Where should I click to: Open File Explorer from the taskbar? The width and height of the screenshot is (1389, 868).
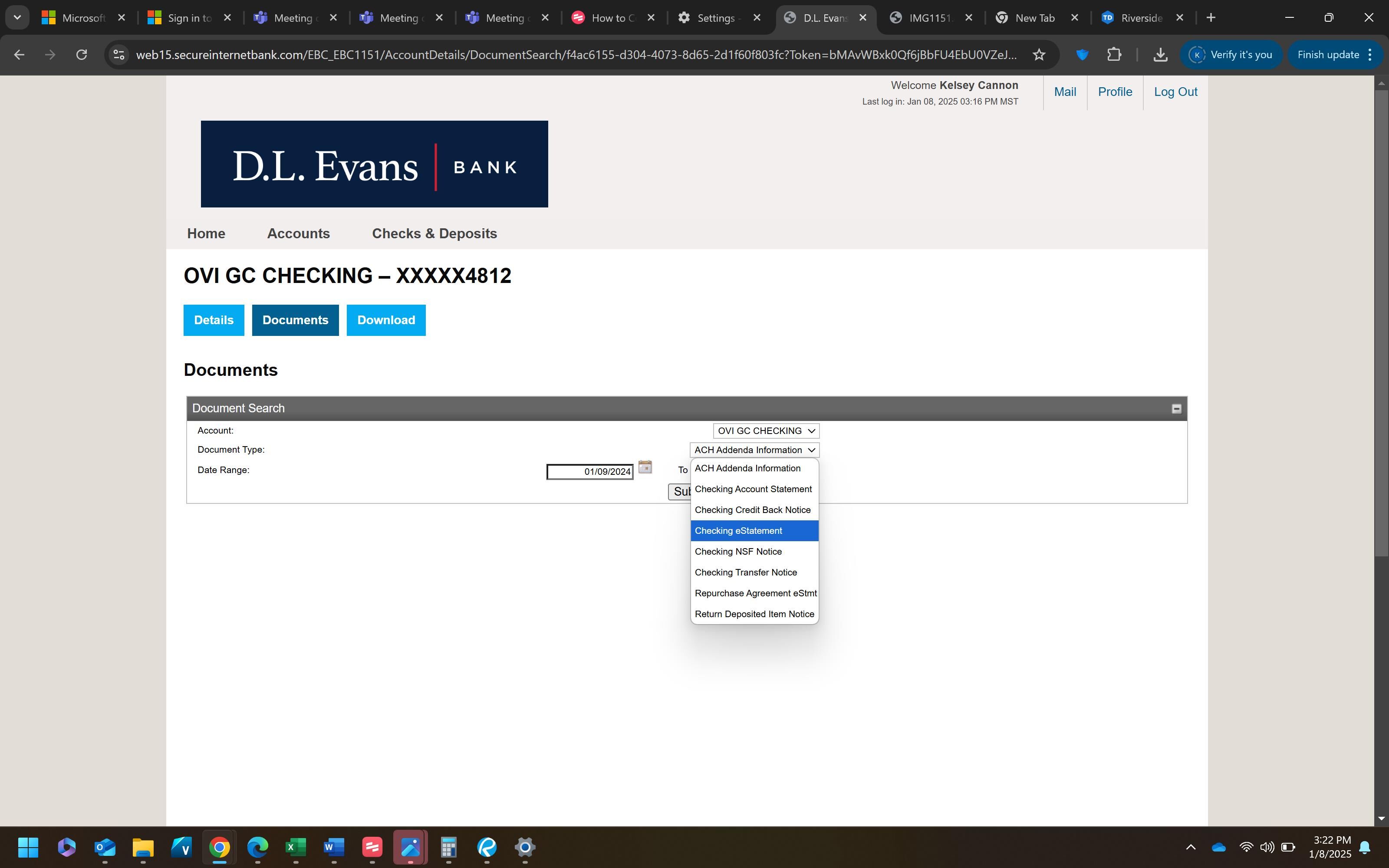tap(143, 847)
